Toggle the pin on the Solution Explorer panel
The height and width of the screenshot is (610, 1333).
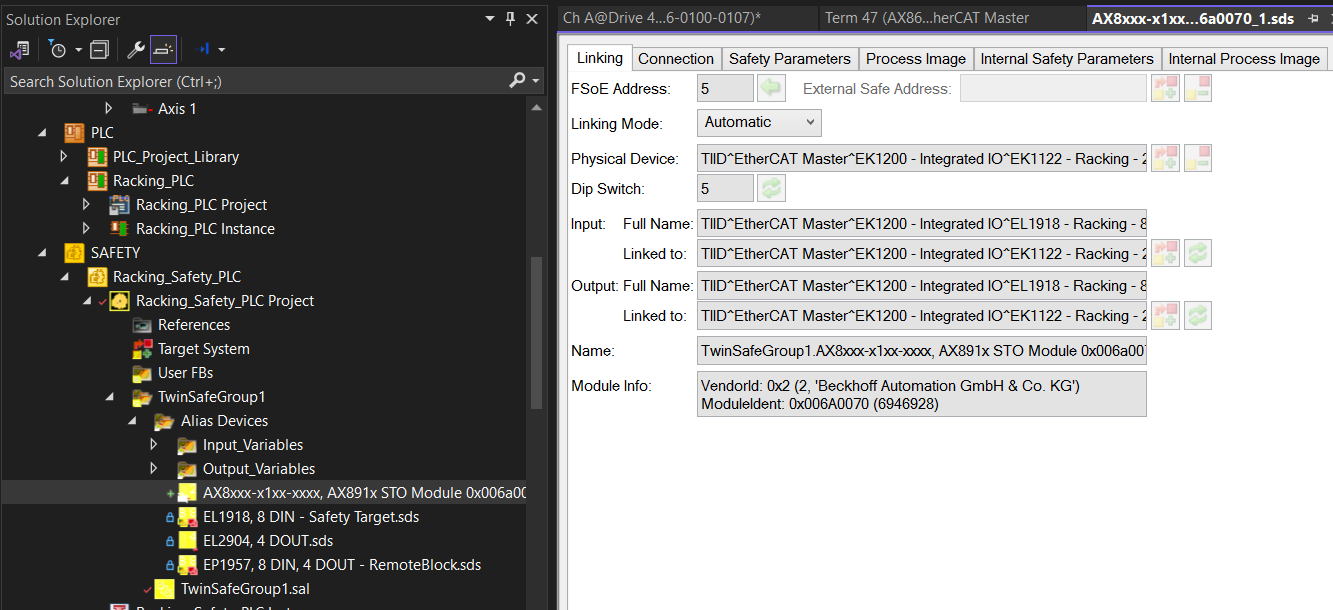pyautogui.click(x=511, y=19)
